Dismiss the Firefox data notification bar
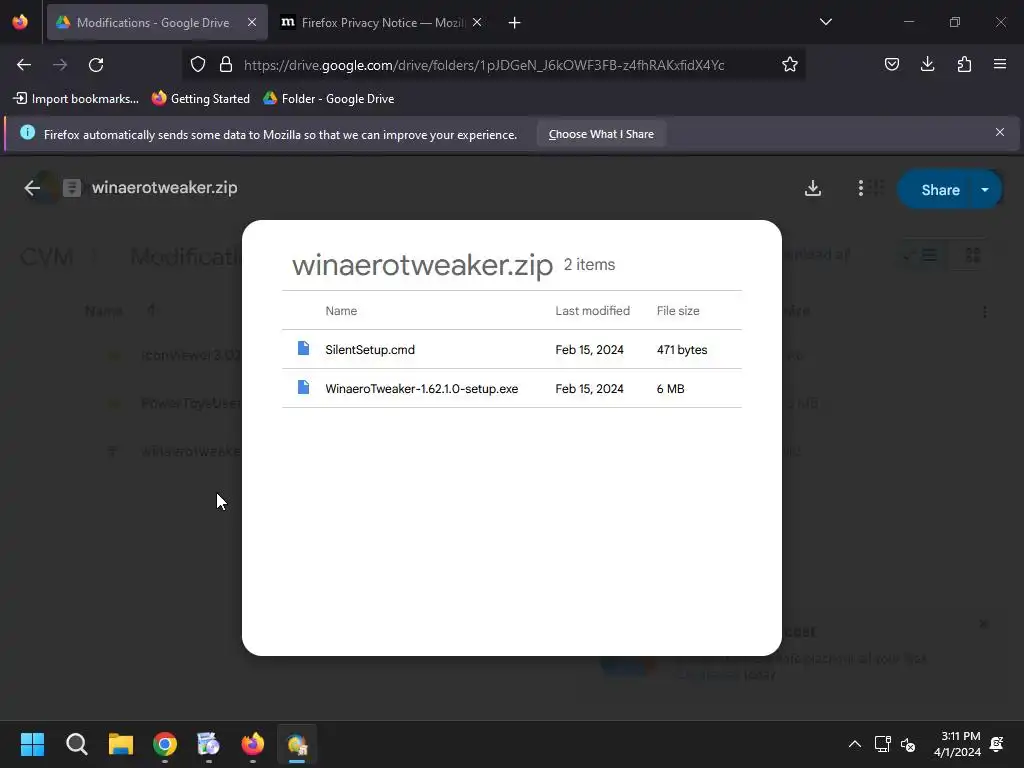Screen dimensions: 1024x768 coord(1000,133)
